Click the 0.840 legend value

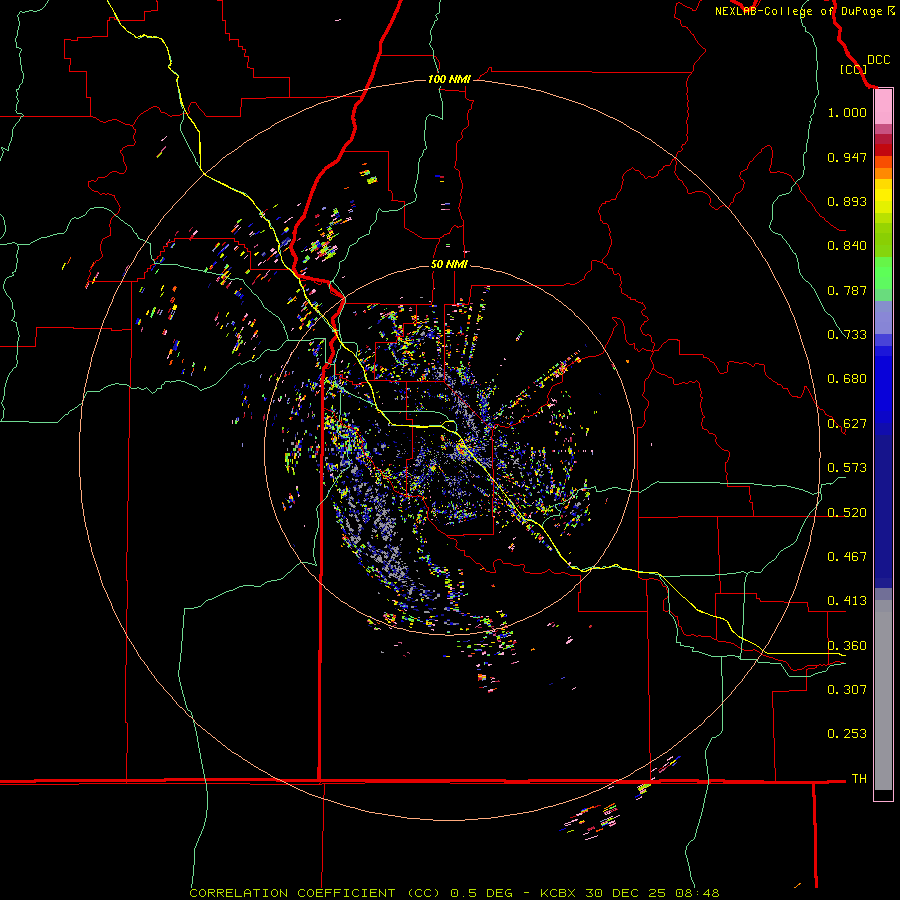pyautogui.click(x=847, y=246)
